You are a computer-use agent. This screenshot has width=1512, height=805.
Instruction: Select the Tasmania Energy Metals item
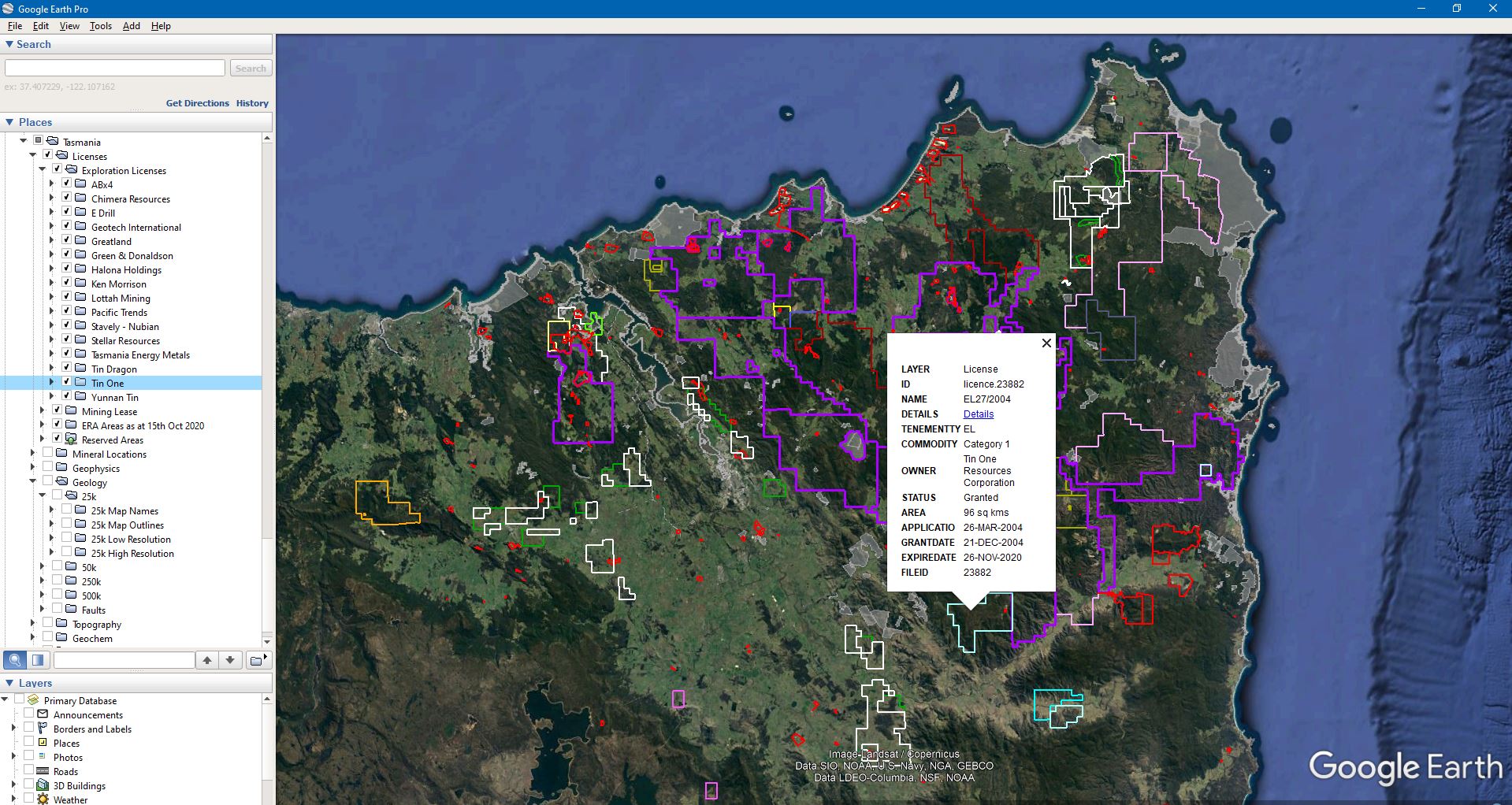(140, 354)
